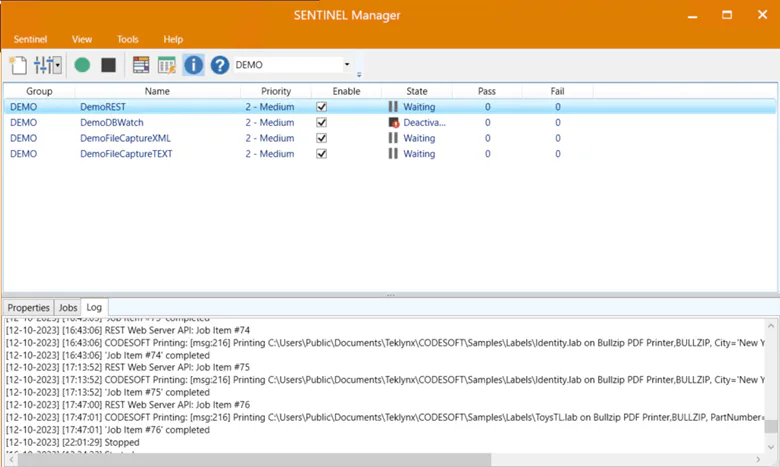Sort by the State column header
This screenshot has width=780, height=467.
pos(417,91)
